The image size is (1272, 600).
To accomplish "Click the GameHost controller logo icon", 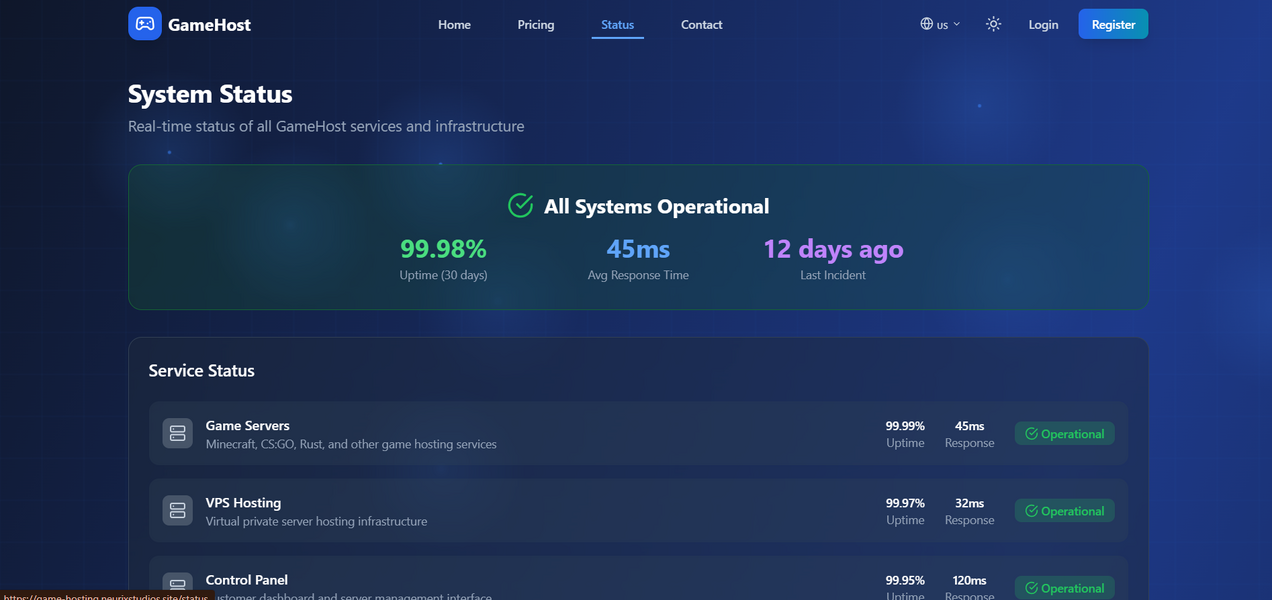I will click(145, 24).
